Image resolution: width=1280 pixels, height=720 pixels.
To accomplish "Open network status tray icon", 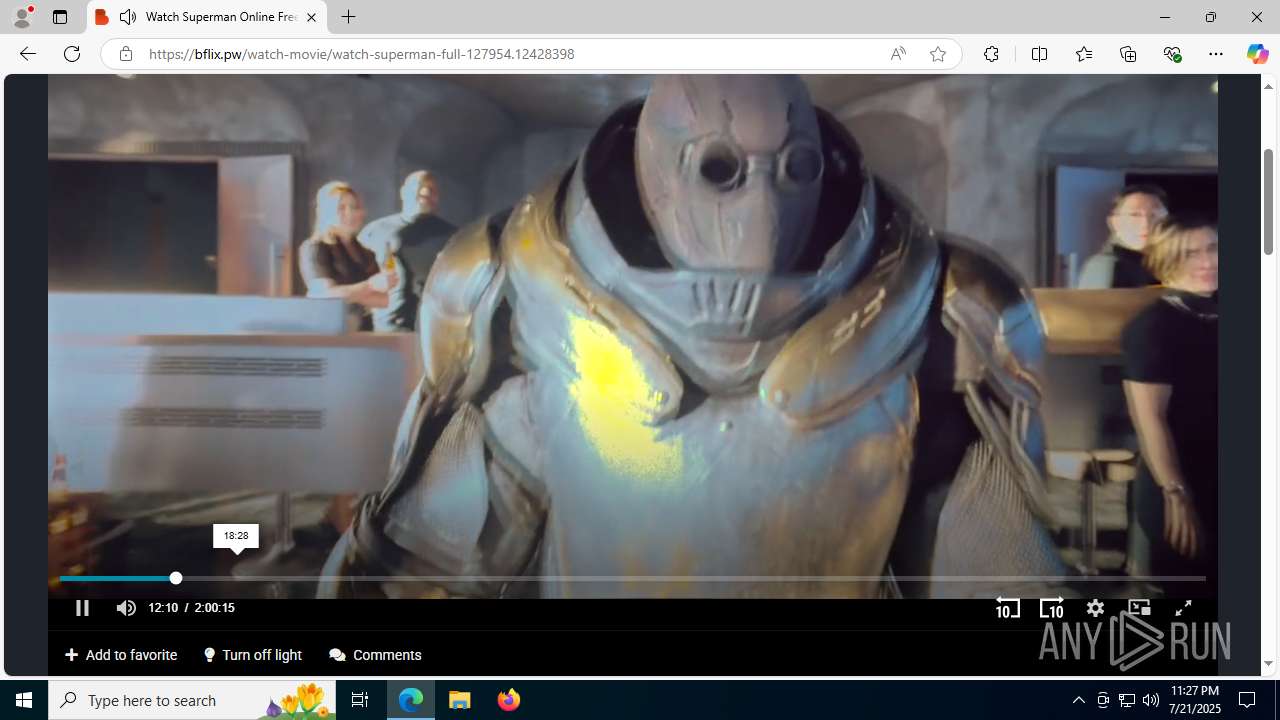I will click(x=1126, y=700).
